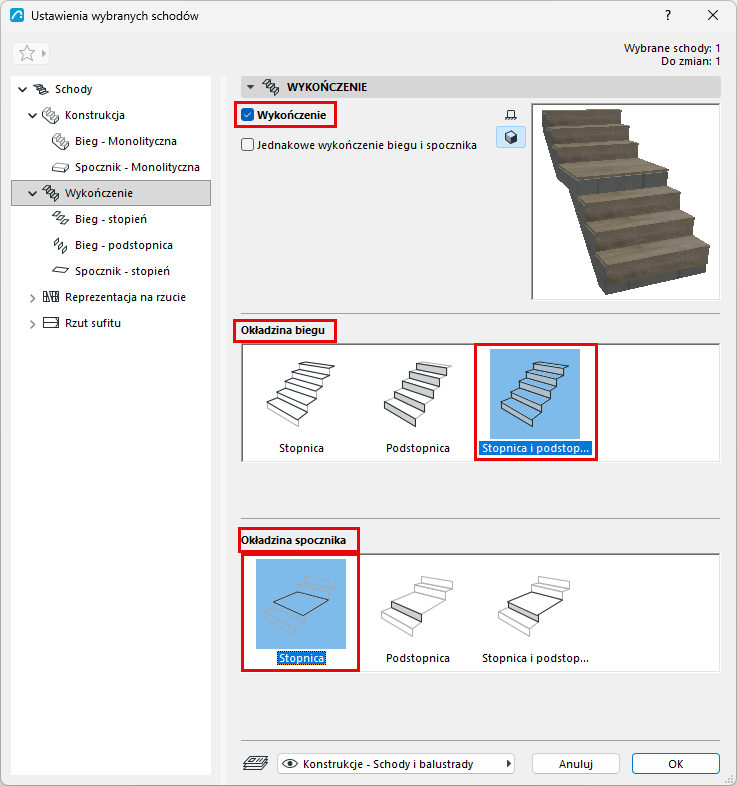Choose Stopnica for Okładzina biegu
Screen dimensions: 737x786
(301, 402)
